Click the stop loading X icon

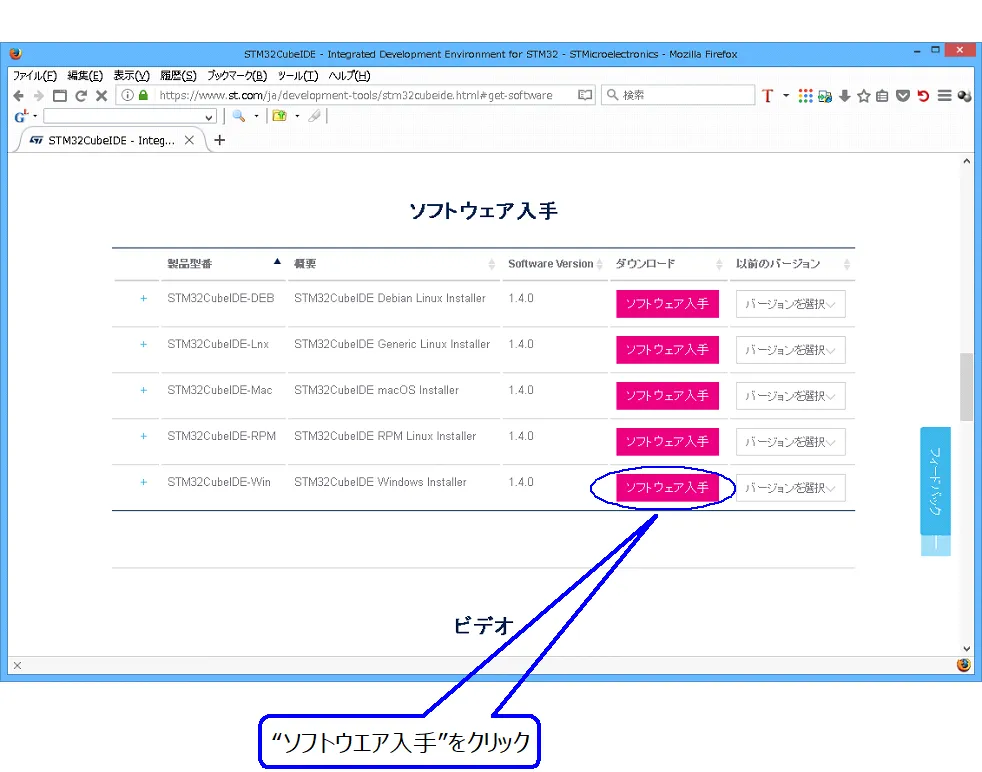[101, 96]
